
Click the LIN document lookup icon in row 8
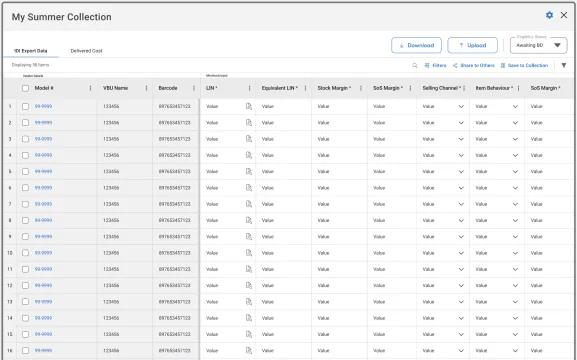coord(249,220)
